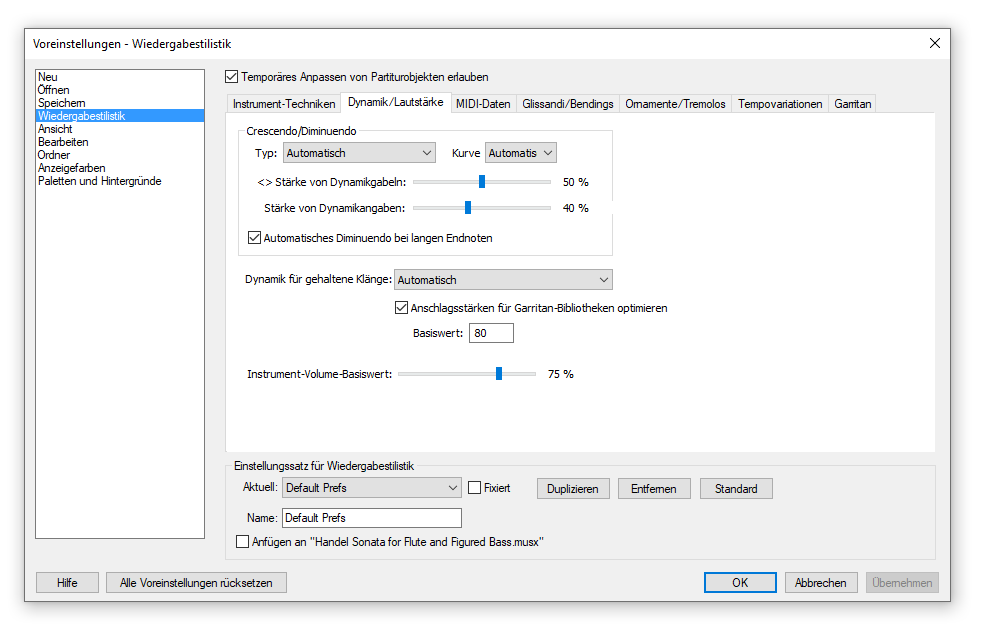Open the Ornamente/Tremolos tab
The height and width of the screenshot is (643, 992).
pos(676,104)
